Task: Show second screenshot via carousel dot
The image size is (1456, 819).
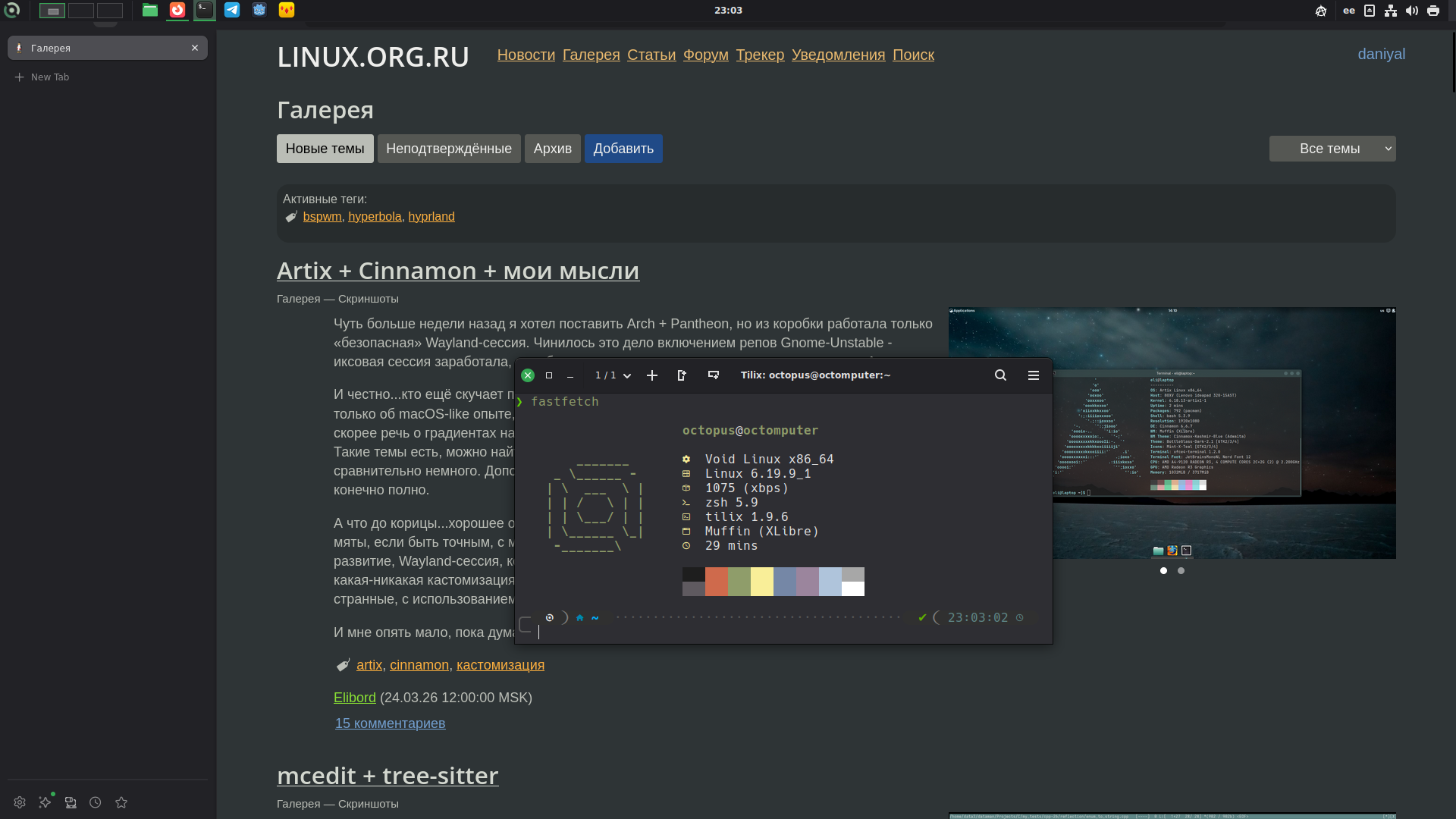Action: pyautogui.click(x=1181, y=570)
